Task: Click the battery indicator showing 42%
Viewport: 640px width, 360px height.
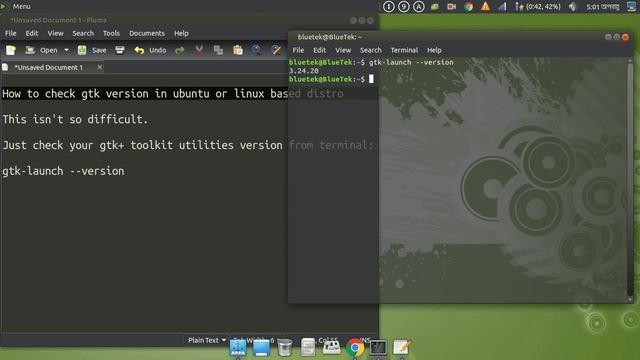Action: (538, 7)
